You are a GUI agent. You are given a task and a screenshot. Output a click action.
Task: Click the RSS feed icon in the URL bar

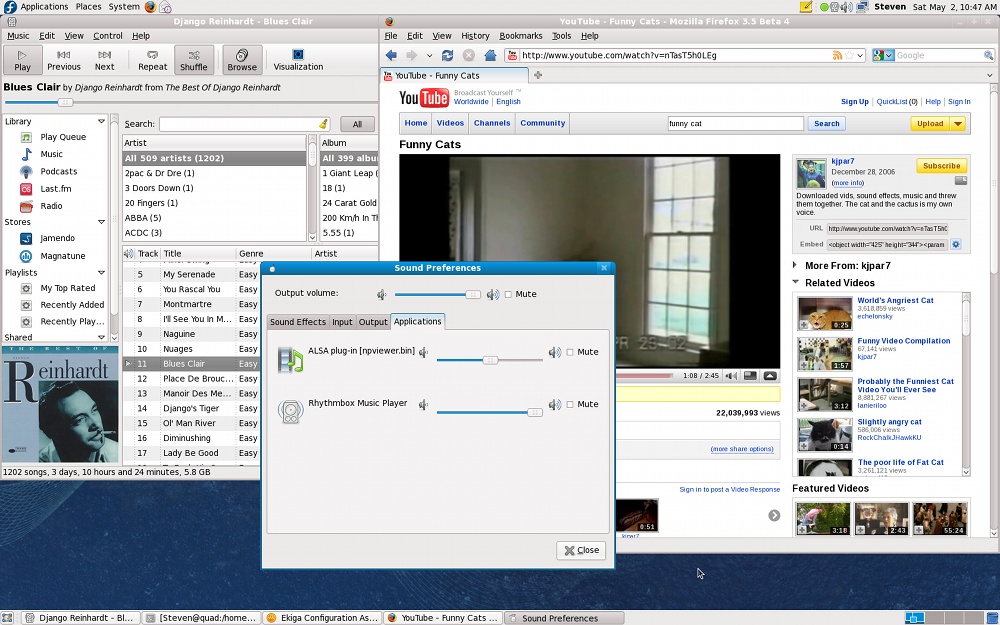837,55
